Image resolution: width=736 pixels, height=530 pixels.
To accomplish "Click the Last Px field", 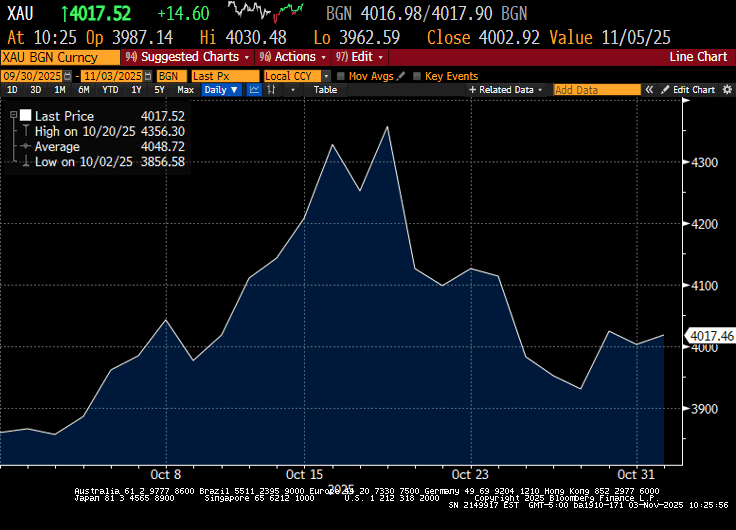I will 225,76.
